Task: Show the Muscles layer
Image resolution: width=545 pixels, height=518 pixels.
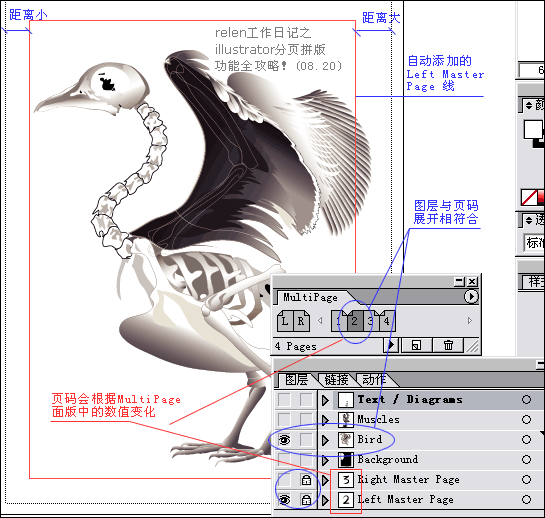Action: [284, 420]
